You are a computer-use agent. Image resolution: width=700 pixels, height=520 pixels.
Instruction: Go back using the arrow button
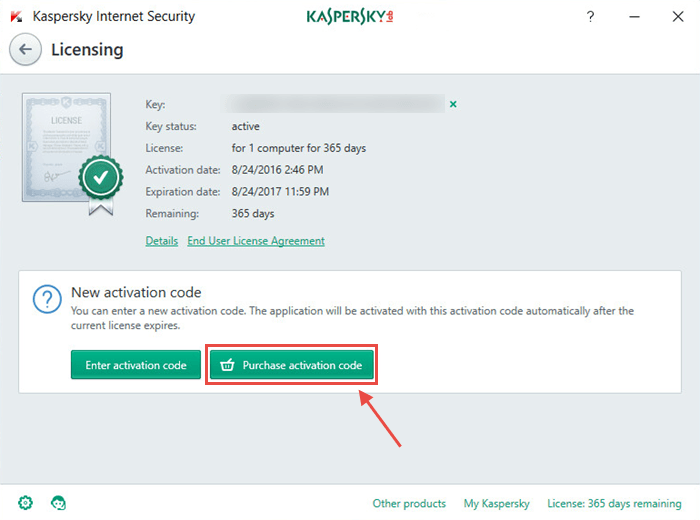(25, 49)
